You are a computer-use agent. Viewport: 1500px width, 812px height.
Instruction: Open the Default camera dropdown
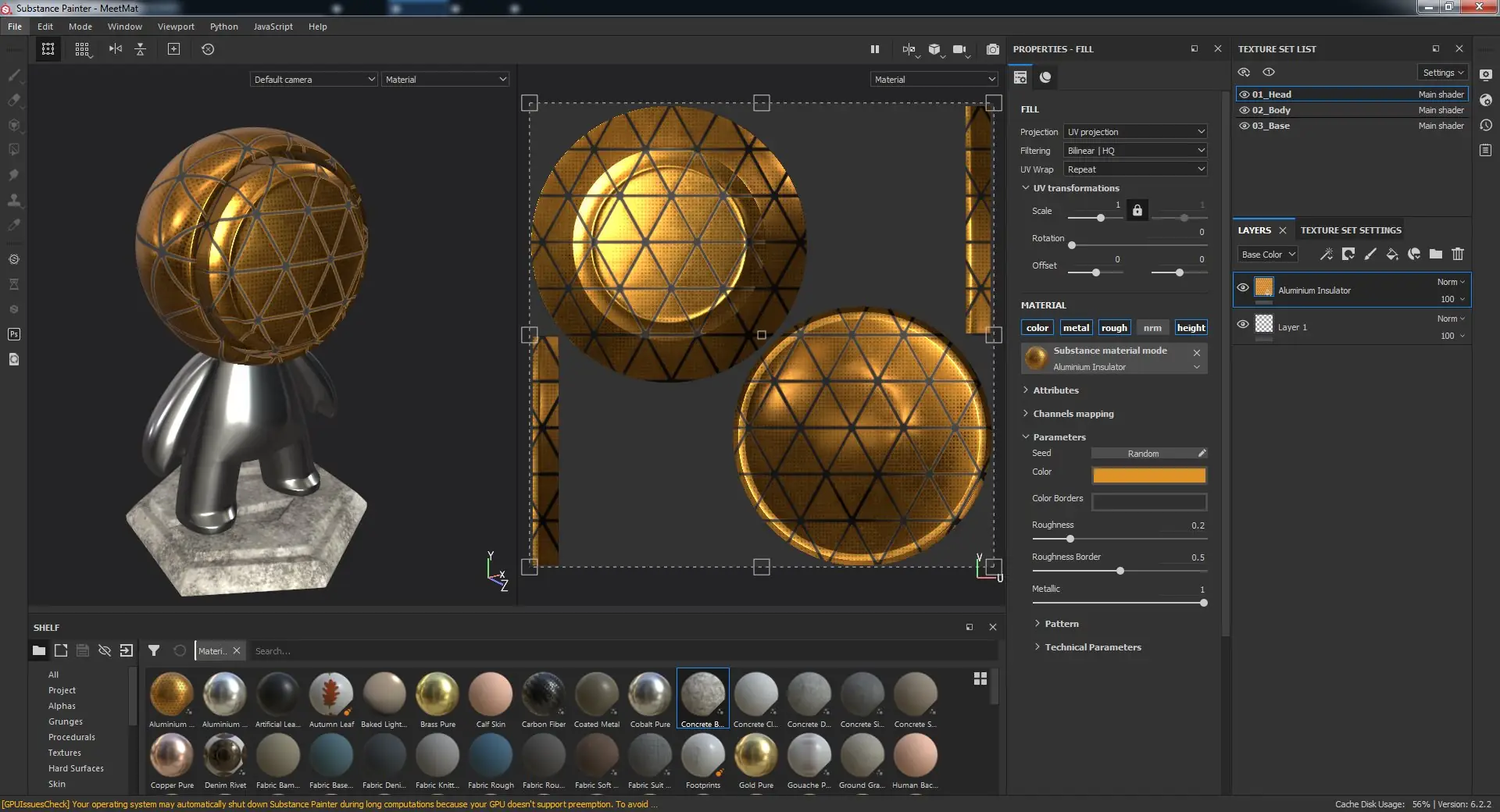[314, 80]
